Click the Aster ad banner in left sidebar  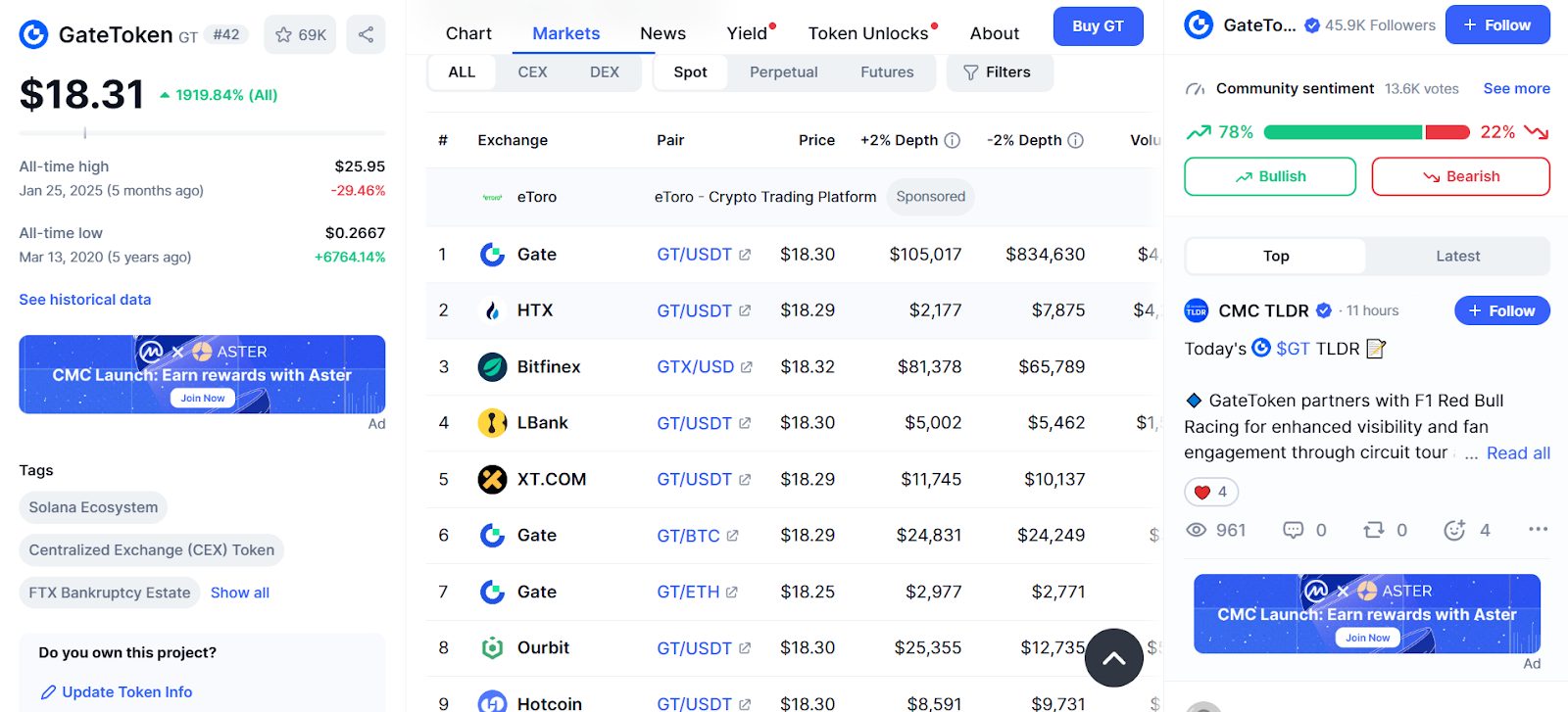point(202,374)
